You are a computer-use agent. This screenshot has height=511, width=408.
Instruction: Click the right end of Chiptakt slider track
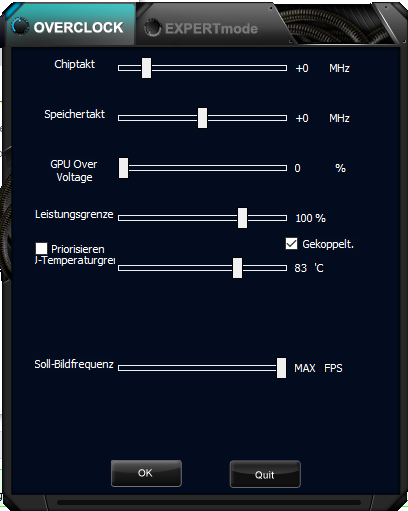(284, 68)
